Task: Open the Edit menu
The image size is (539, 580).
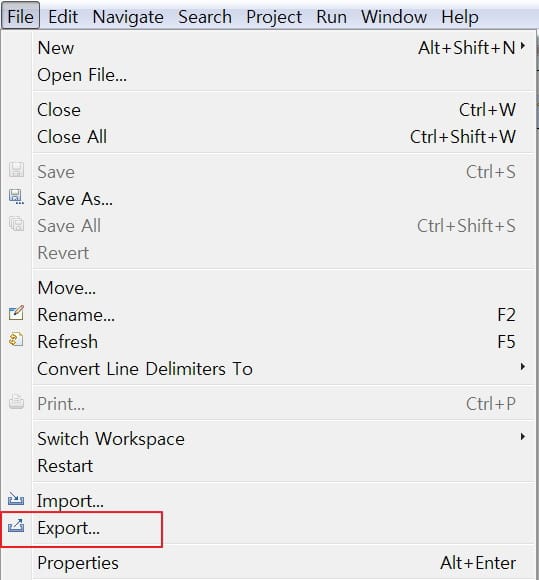Action: click(x=63, y=17)
